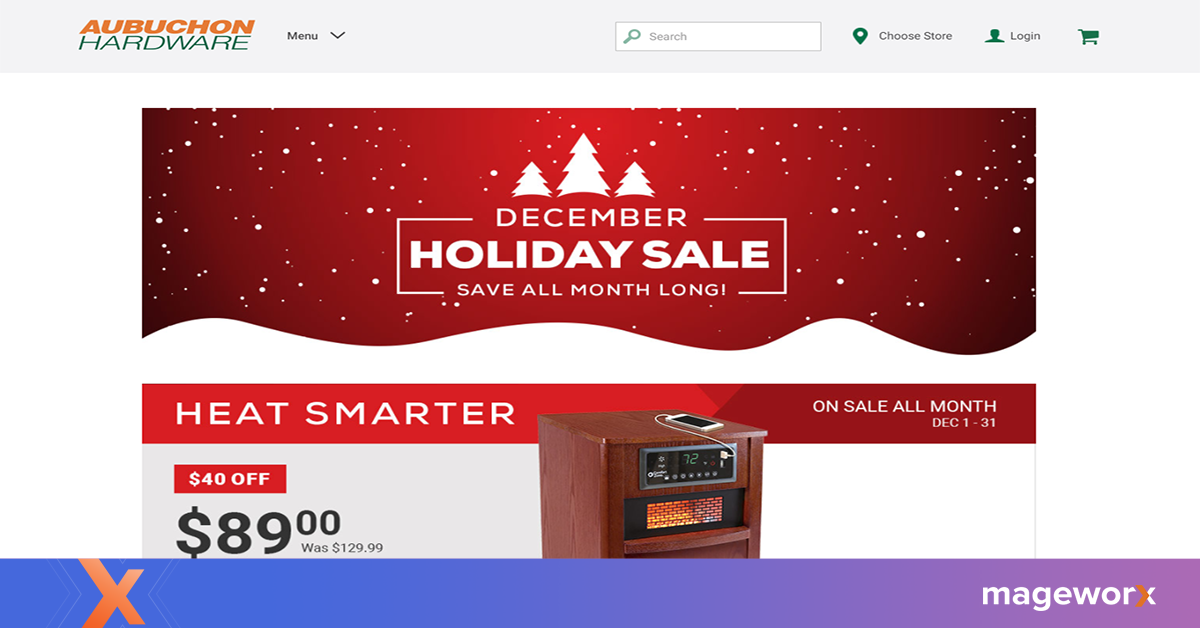1200x628 pixels.
Task: Select the Choose Store link
Action: (x=915, y=36)
